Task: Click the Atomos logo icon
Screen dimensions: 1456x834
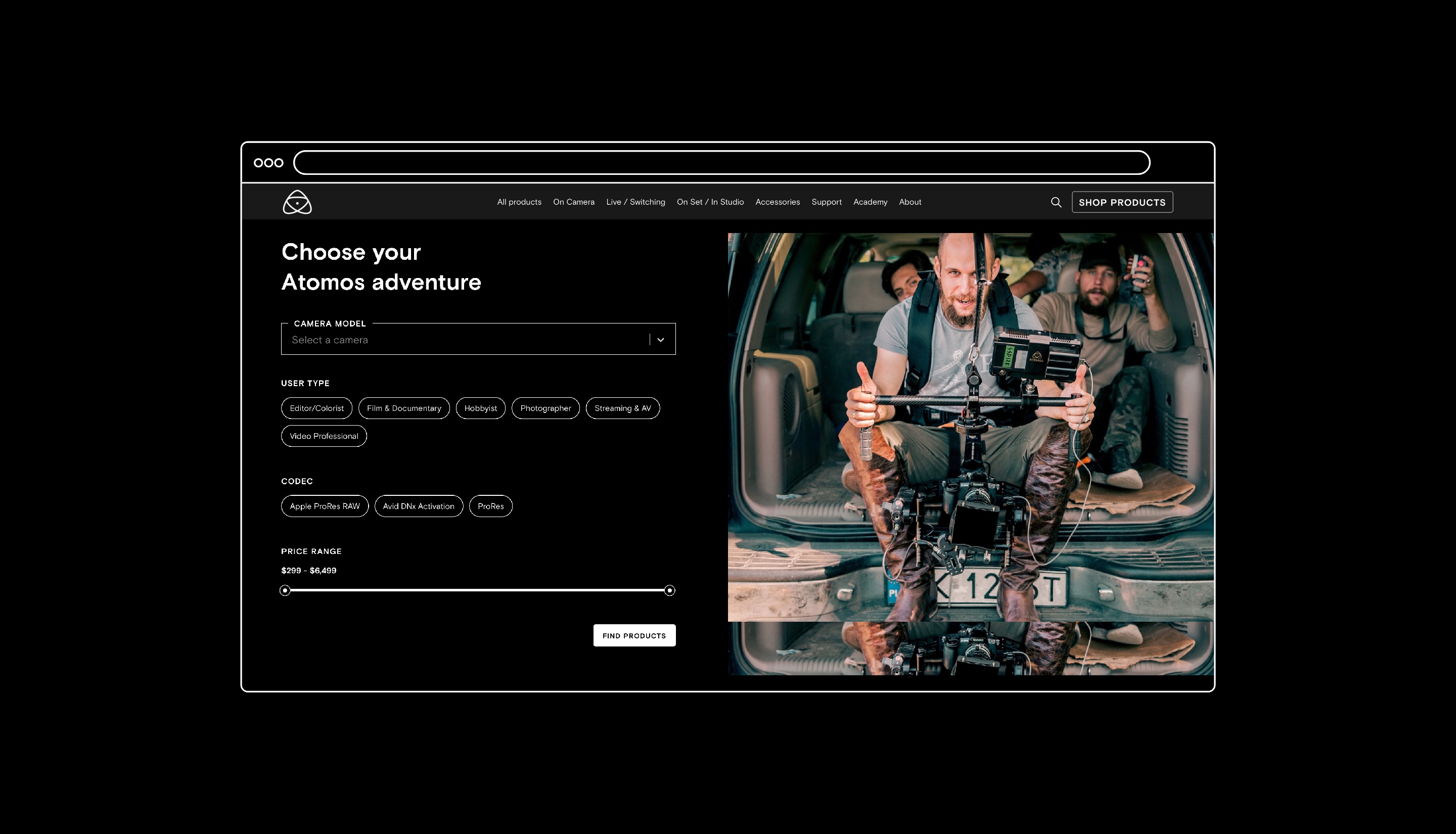Action: (297, 202)
